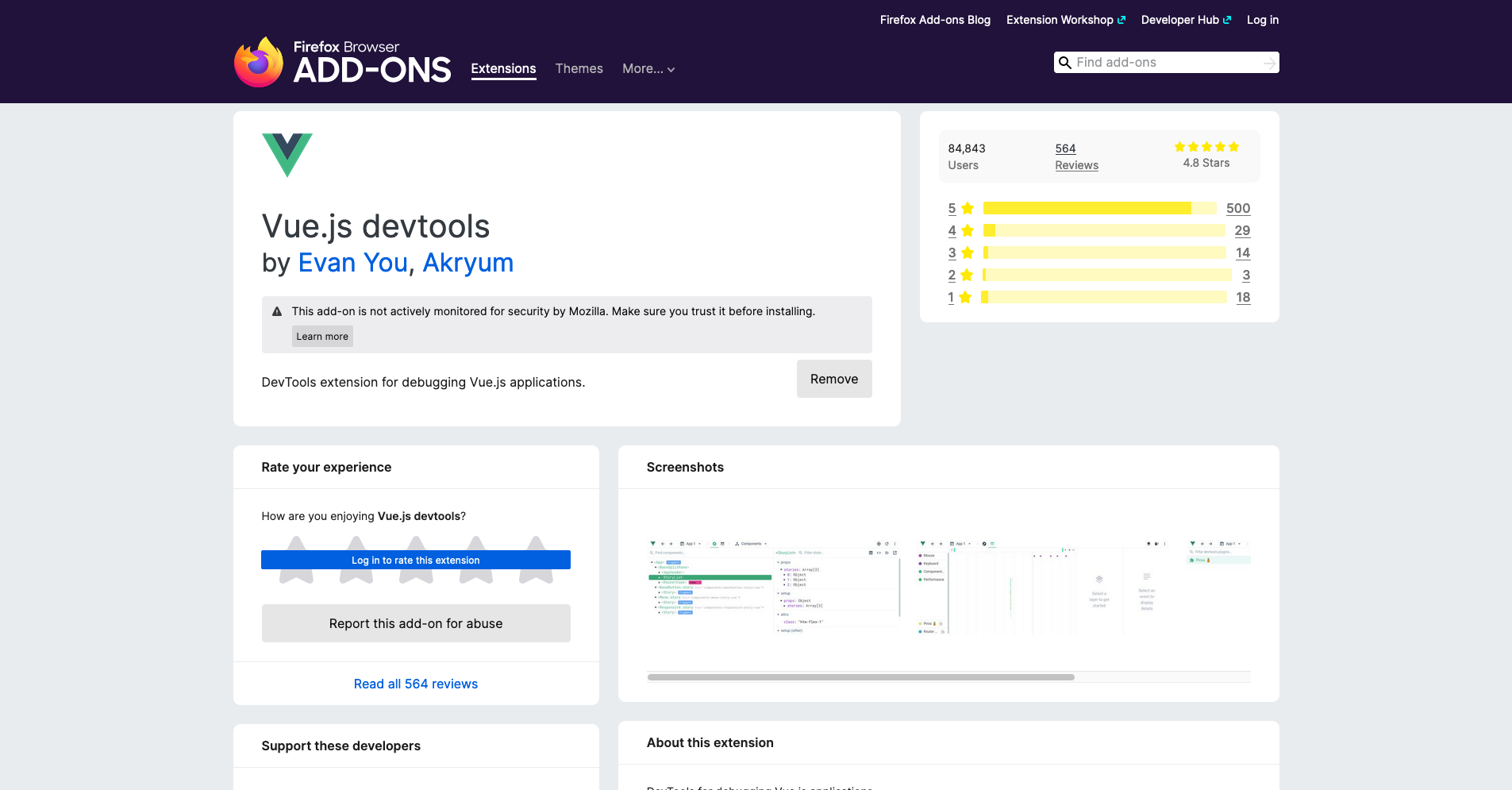Click the screenshots horizontal scrollbar
1512x790 pixels.
click(x=860, y=677)
